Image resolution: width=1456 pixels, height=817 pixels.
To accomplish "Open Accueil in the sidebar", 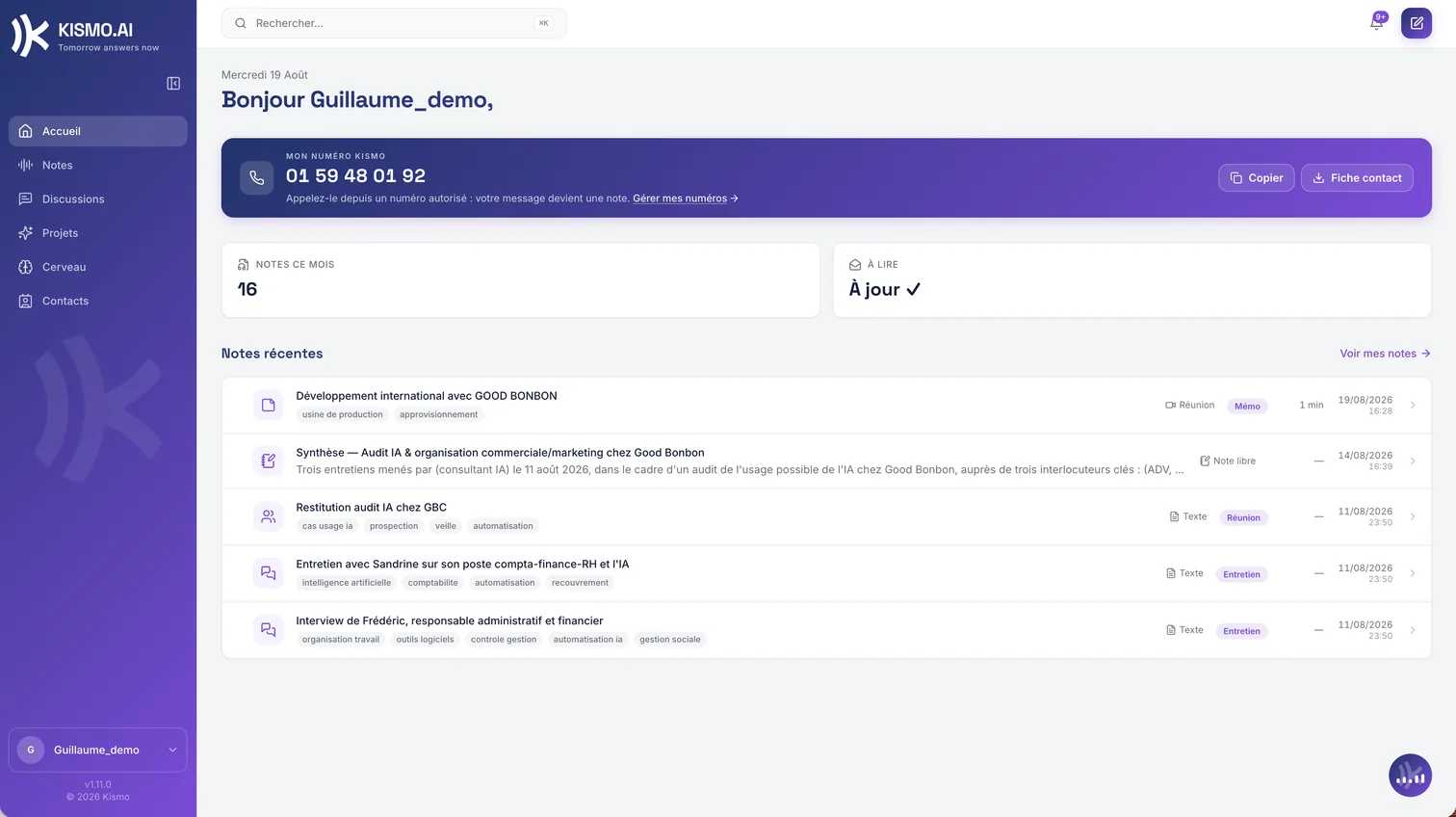I will click(x=98, y=131).
